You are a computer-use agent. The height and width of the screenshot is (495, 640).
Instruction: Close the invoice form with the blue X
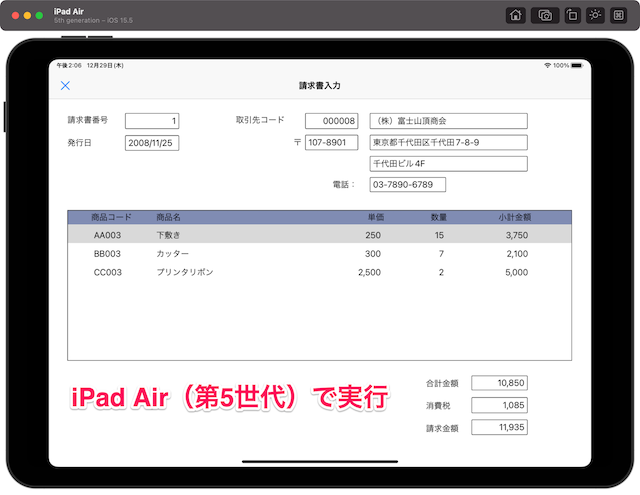[x=66, y=86]
